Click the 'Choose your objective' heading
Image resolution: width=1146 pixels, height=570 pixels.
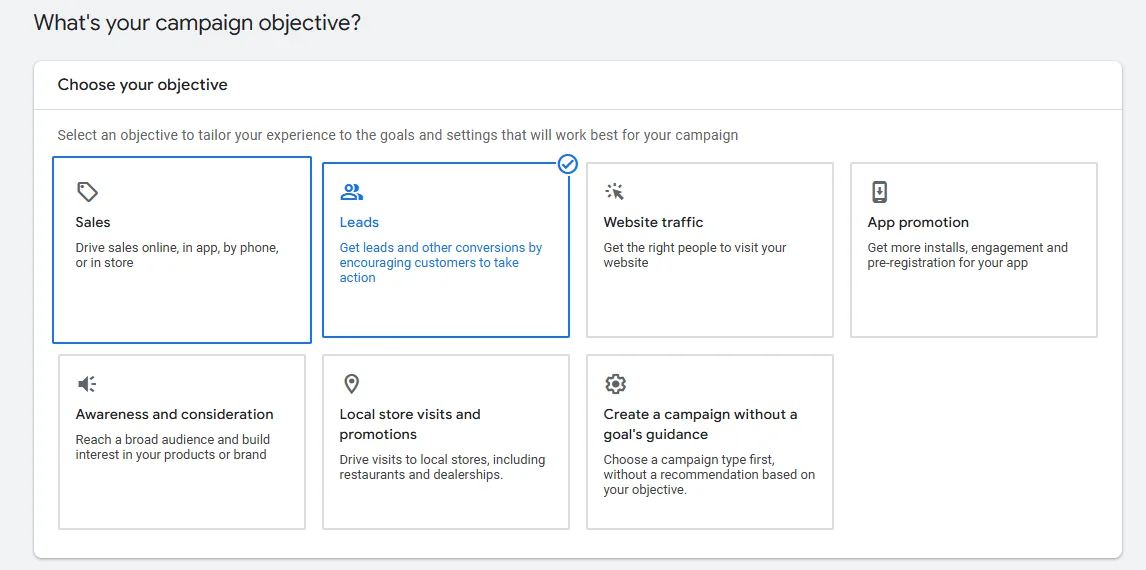click(143, 85)
